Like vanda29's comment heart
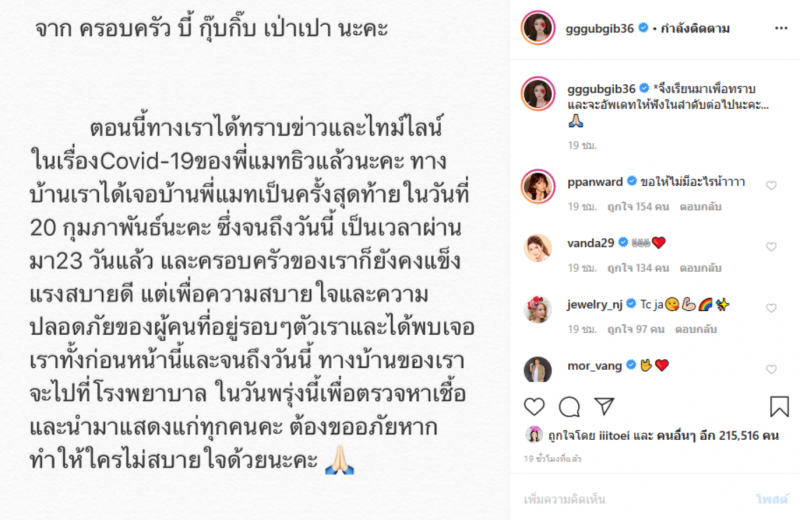 click(x=771, y=246)
